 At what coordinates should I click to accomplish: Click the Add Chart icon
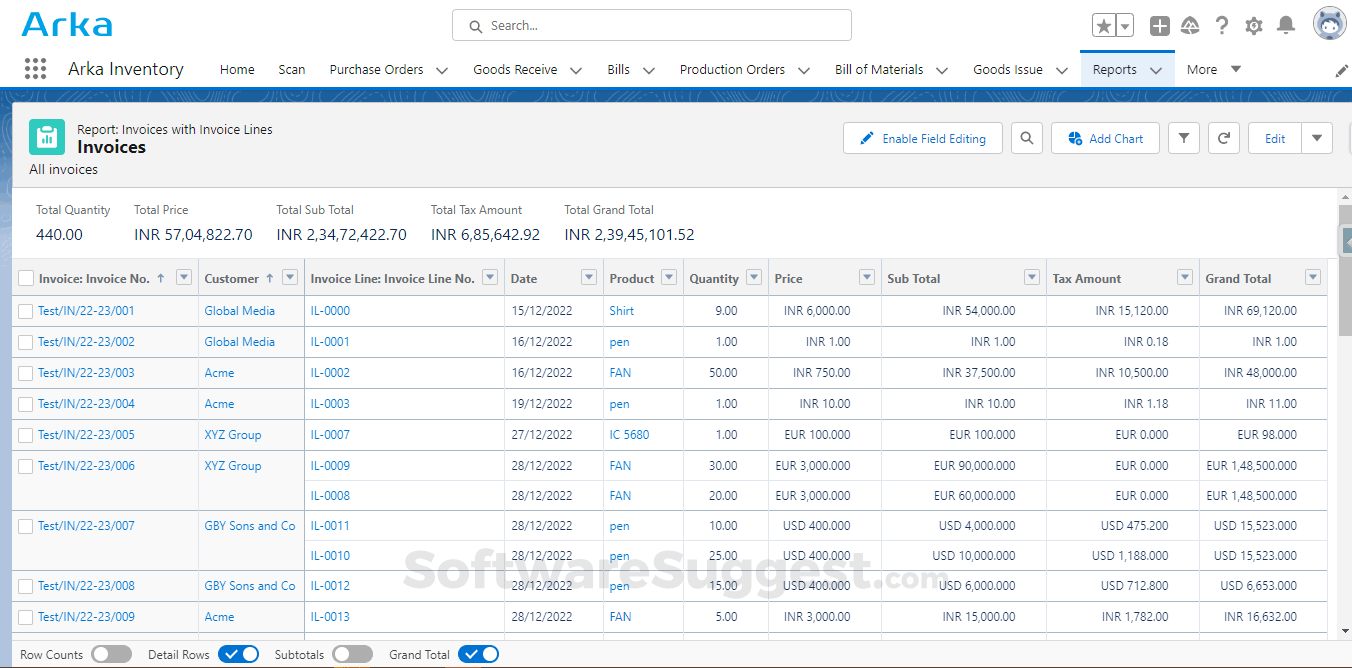click(x=1105, y=138)
